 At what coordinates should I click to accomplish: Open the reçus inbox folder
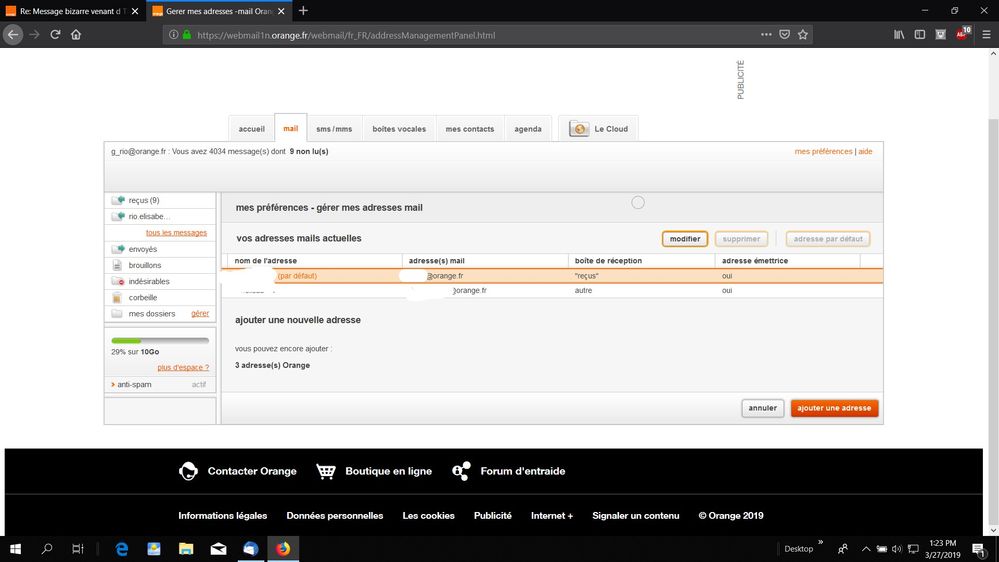point(138,200)
